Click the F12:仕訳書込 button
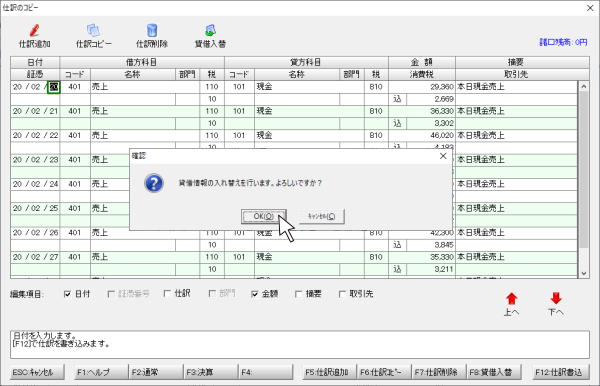600x386 pixels. point(559,372)
